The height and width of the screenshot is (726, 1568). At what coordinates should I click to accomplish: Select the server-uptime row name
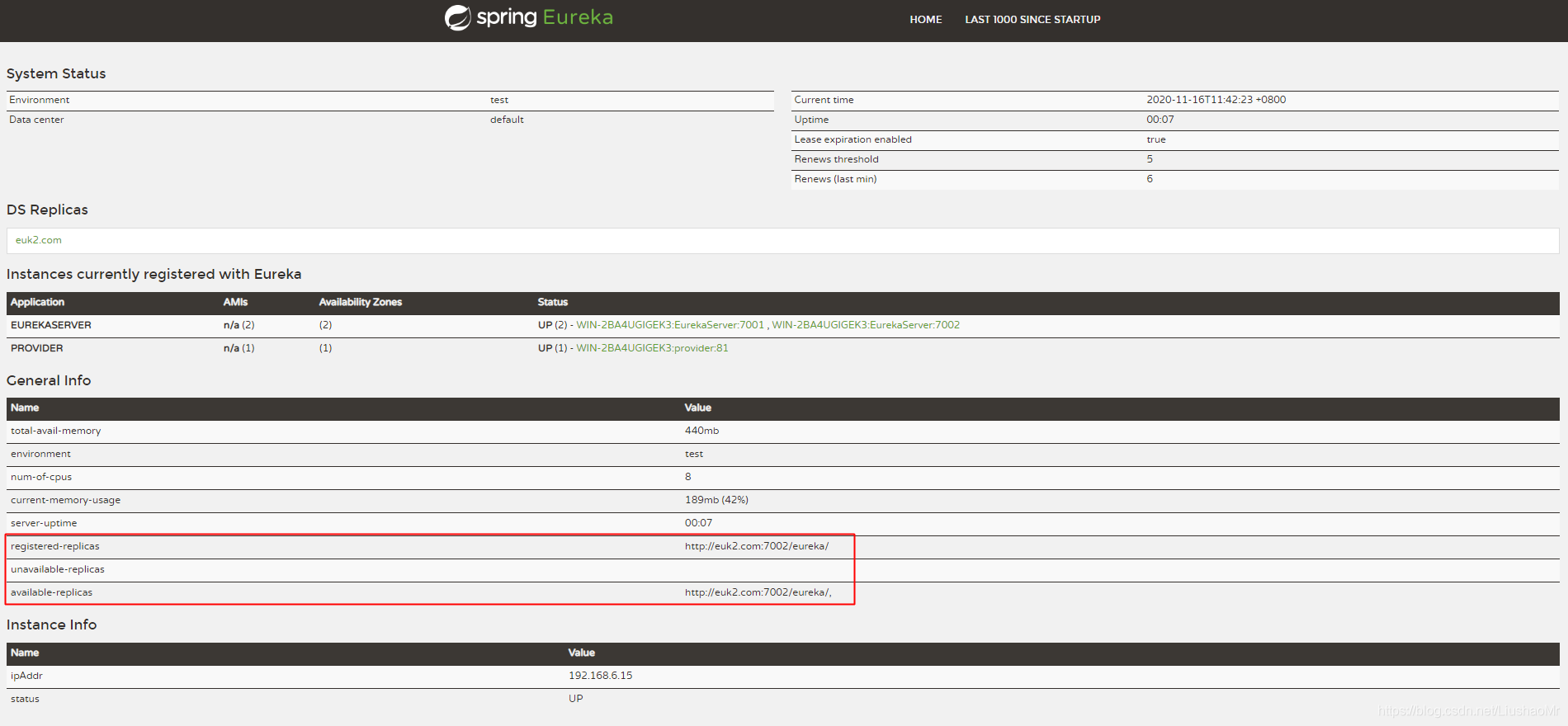pos(44,523)
